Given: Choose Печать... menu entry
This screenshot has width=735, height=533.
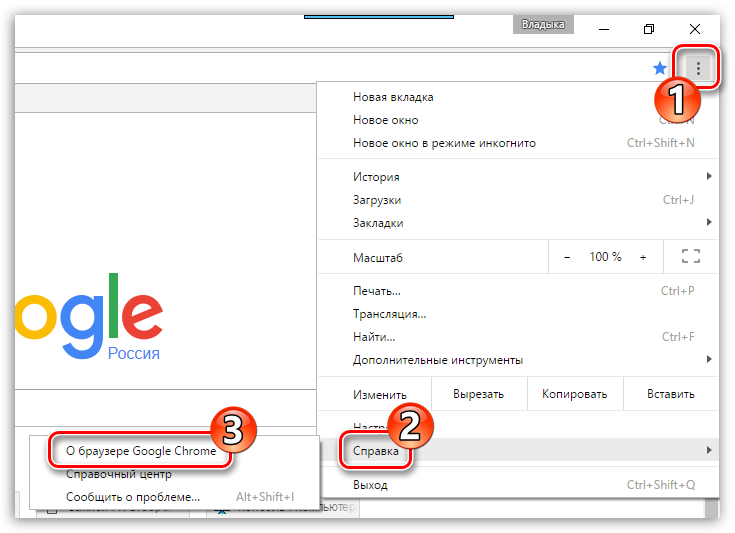Looking at the screenshot, I should point(518,291).
